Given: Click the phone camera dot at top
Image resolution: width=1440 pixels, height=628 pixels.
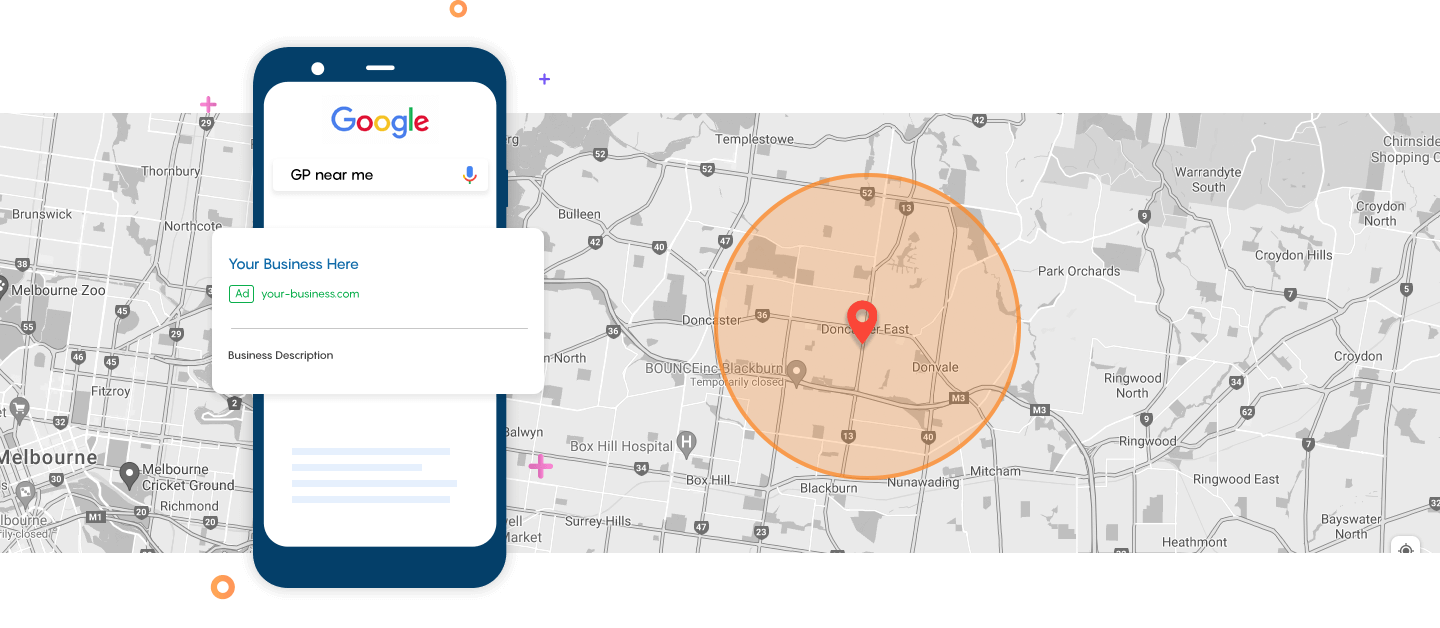Looking at the screenshot, I should (318, 68).
